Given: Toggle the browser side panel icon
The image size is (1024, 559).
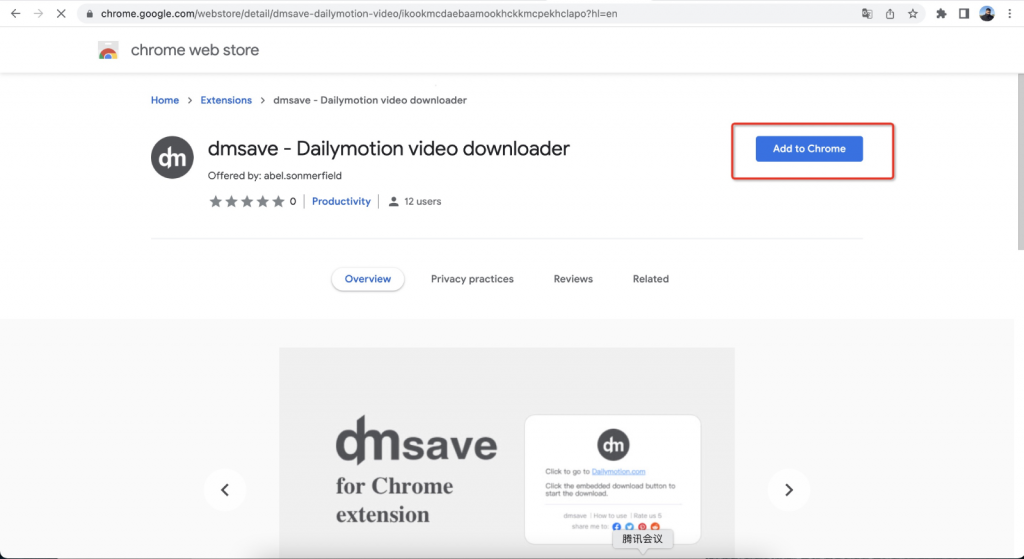Looking at the screenshot, I should (964, 14).
